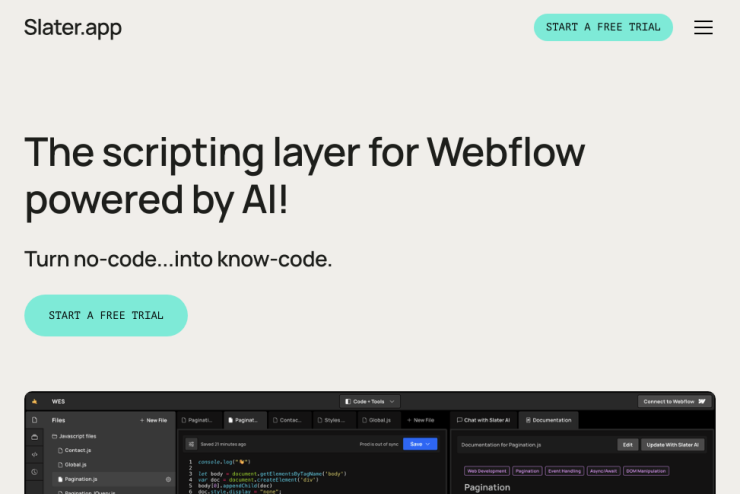Open Global.js in the file tree
Screen dimensions: 740x494
click(x=72, y=464)
